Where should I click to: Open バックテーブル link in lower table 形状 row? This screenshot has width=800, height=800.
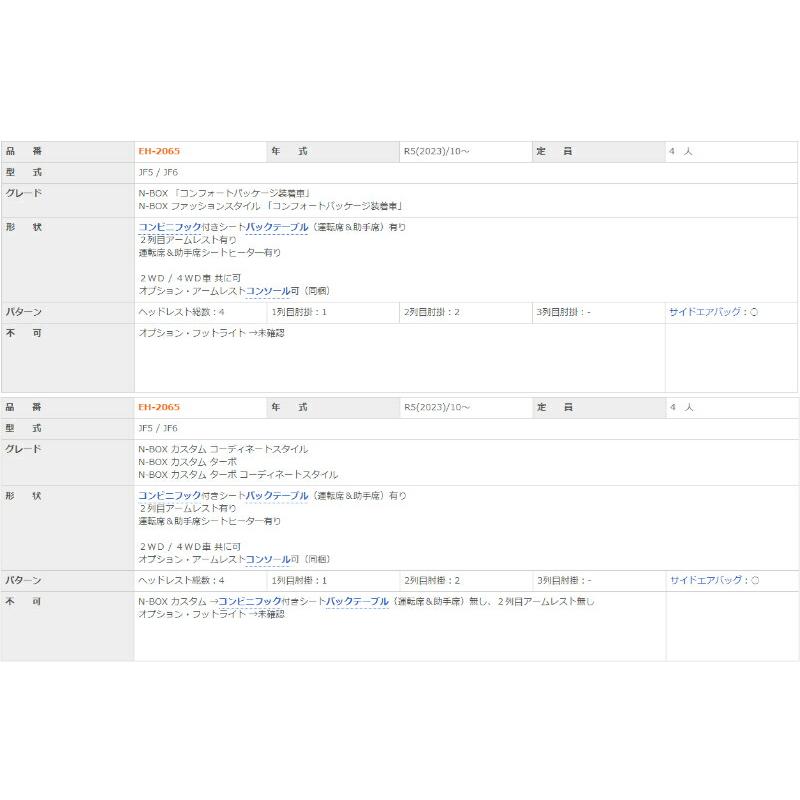277,495
